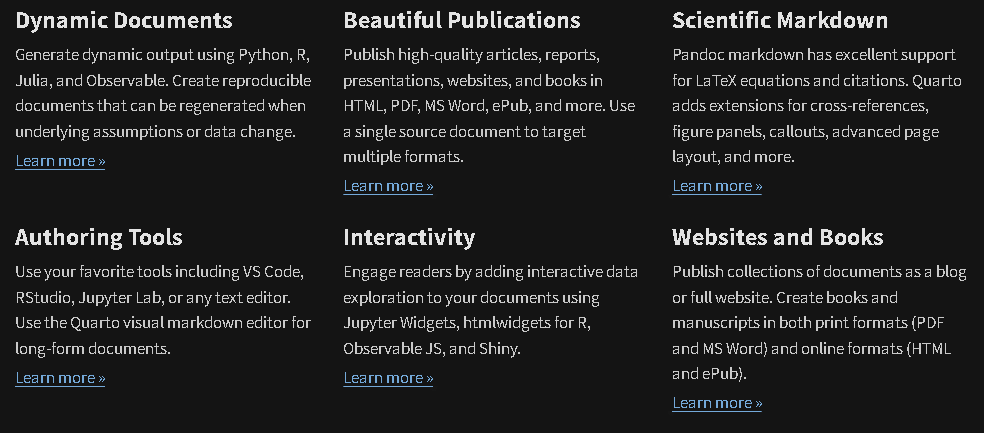Click the Scientific Markdown heading

click(x=780, y=21)
